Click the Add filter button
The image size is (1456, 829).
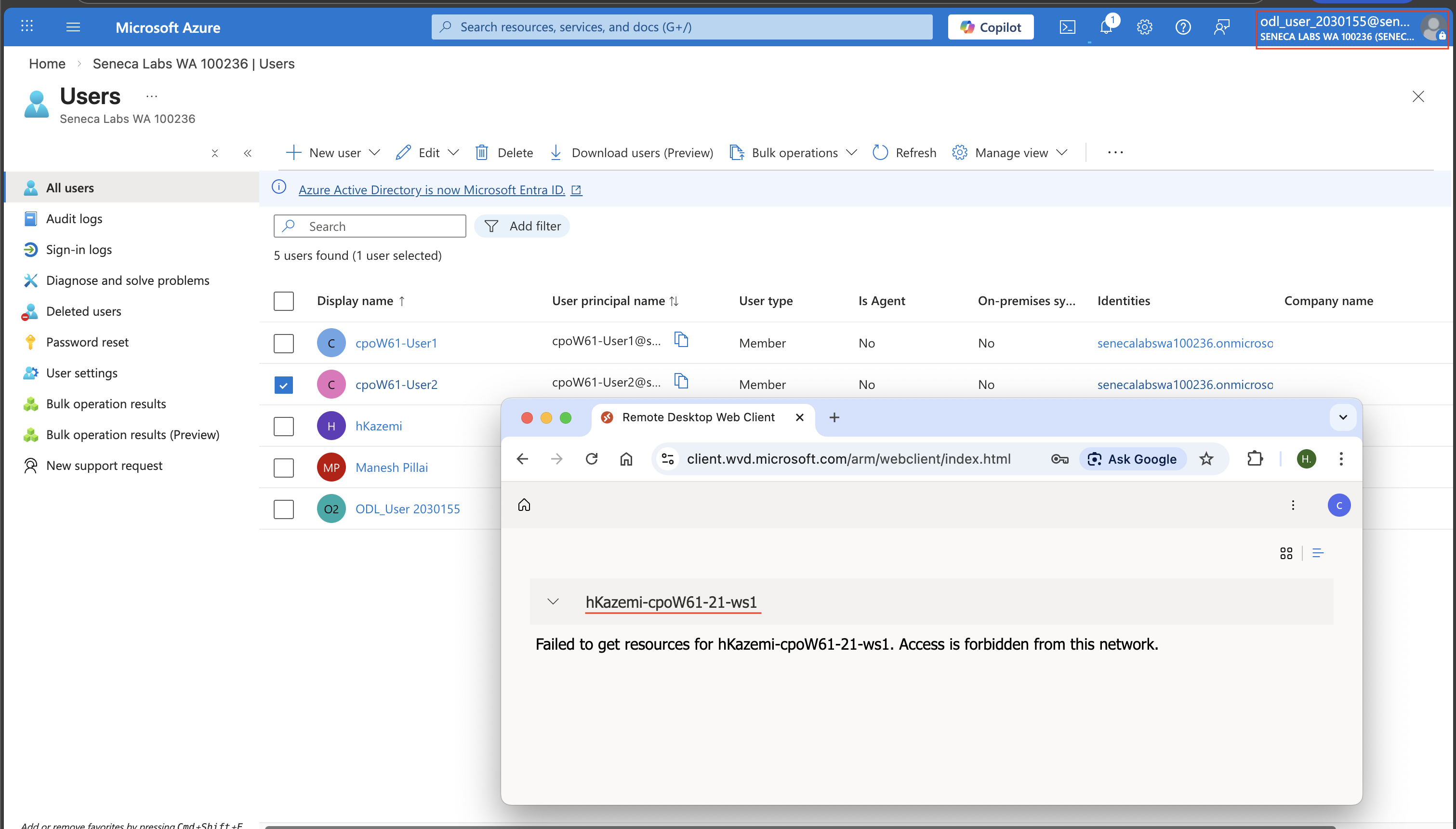522,226
